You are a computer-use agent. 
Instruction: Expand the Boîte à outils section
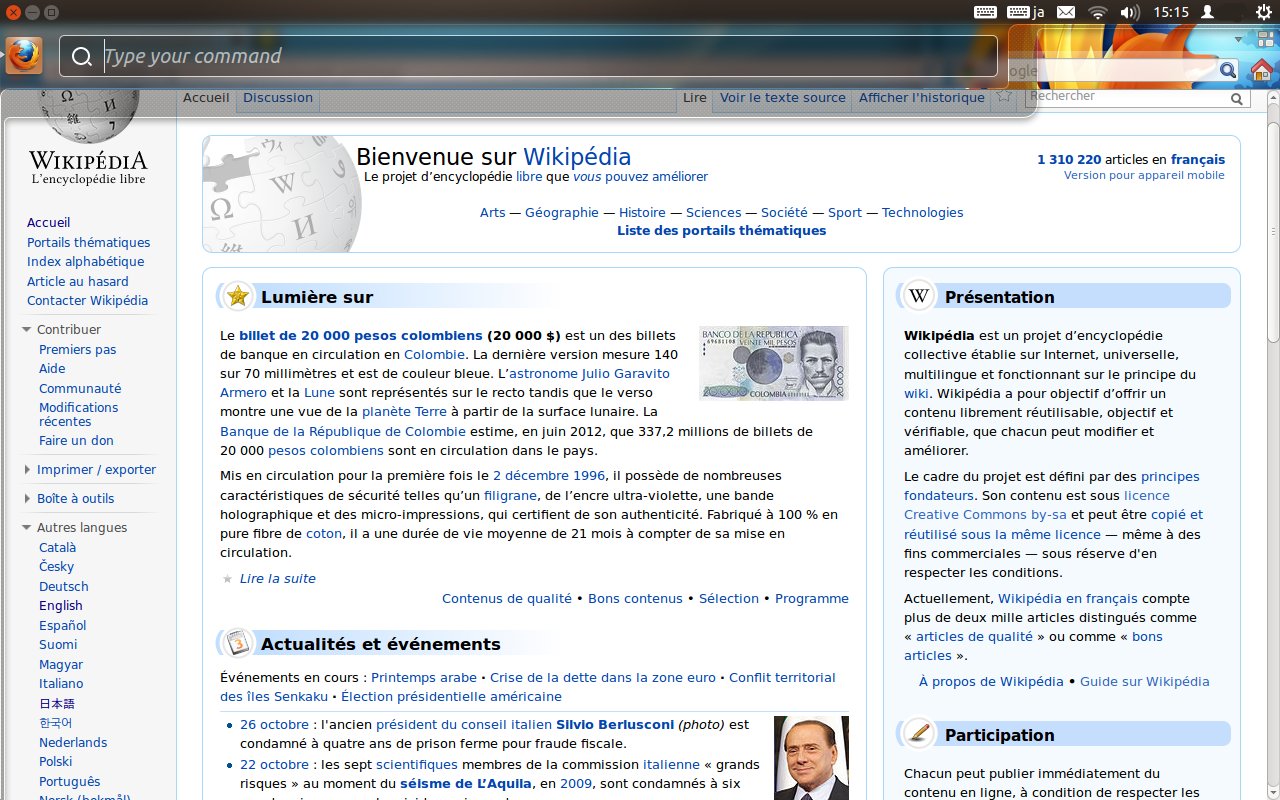[68, 498]
